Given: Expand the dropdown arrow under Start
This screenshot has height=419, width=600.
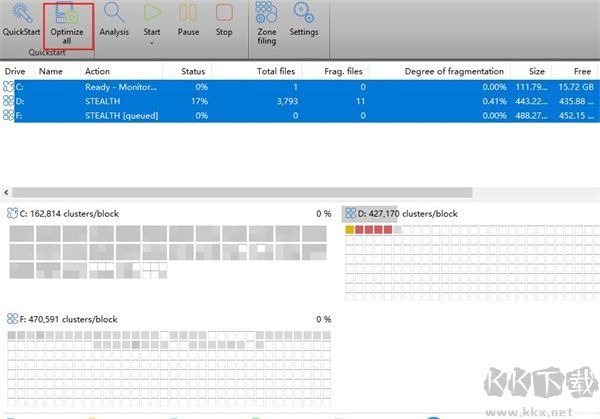Looking at the screenshot, I should 152,44.
